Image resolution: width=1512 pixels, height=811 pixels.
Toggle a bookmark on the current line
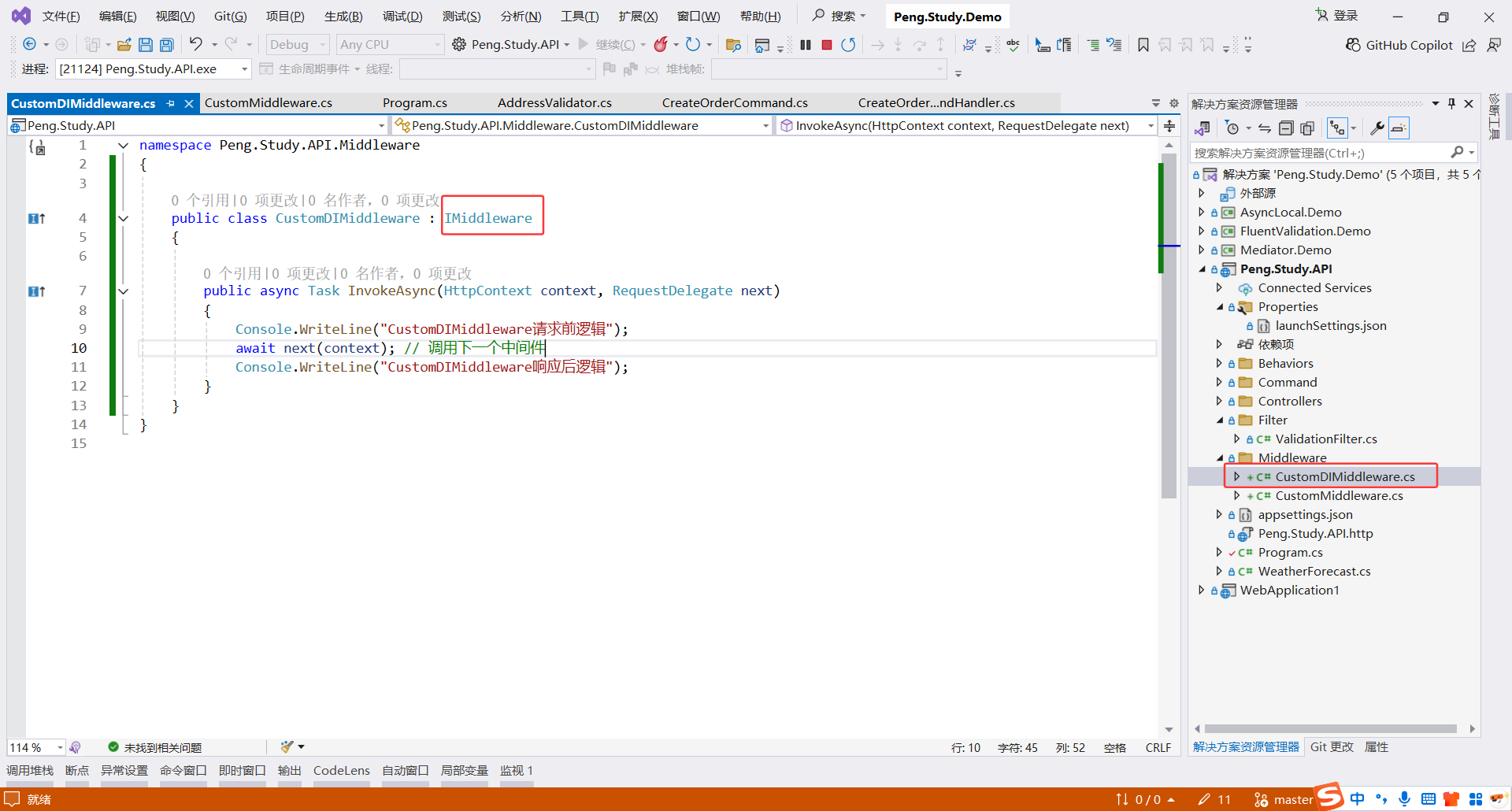click(x=1143, y=45)
